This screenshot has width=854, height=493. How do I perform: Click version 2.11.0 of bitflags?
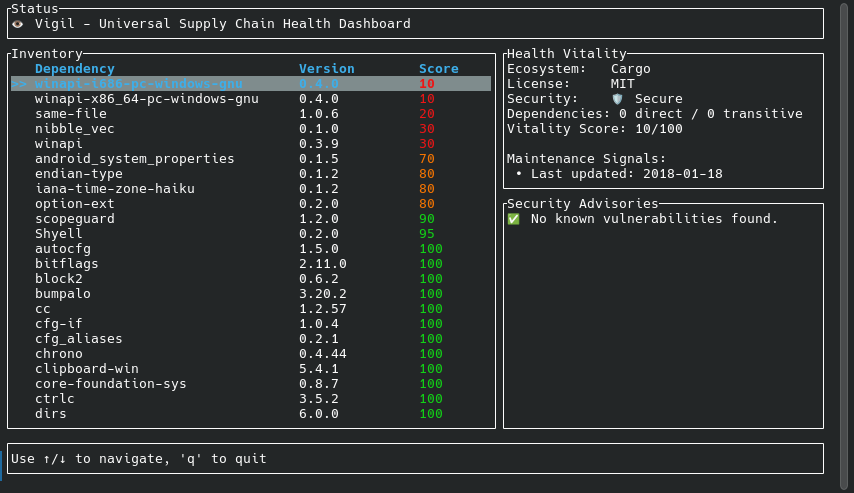point(323,264)
